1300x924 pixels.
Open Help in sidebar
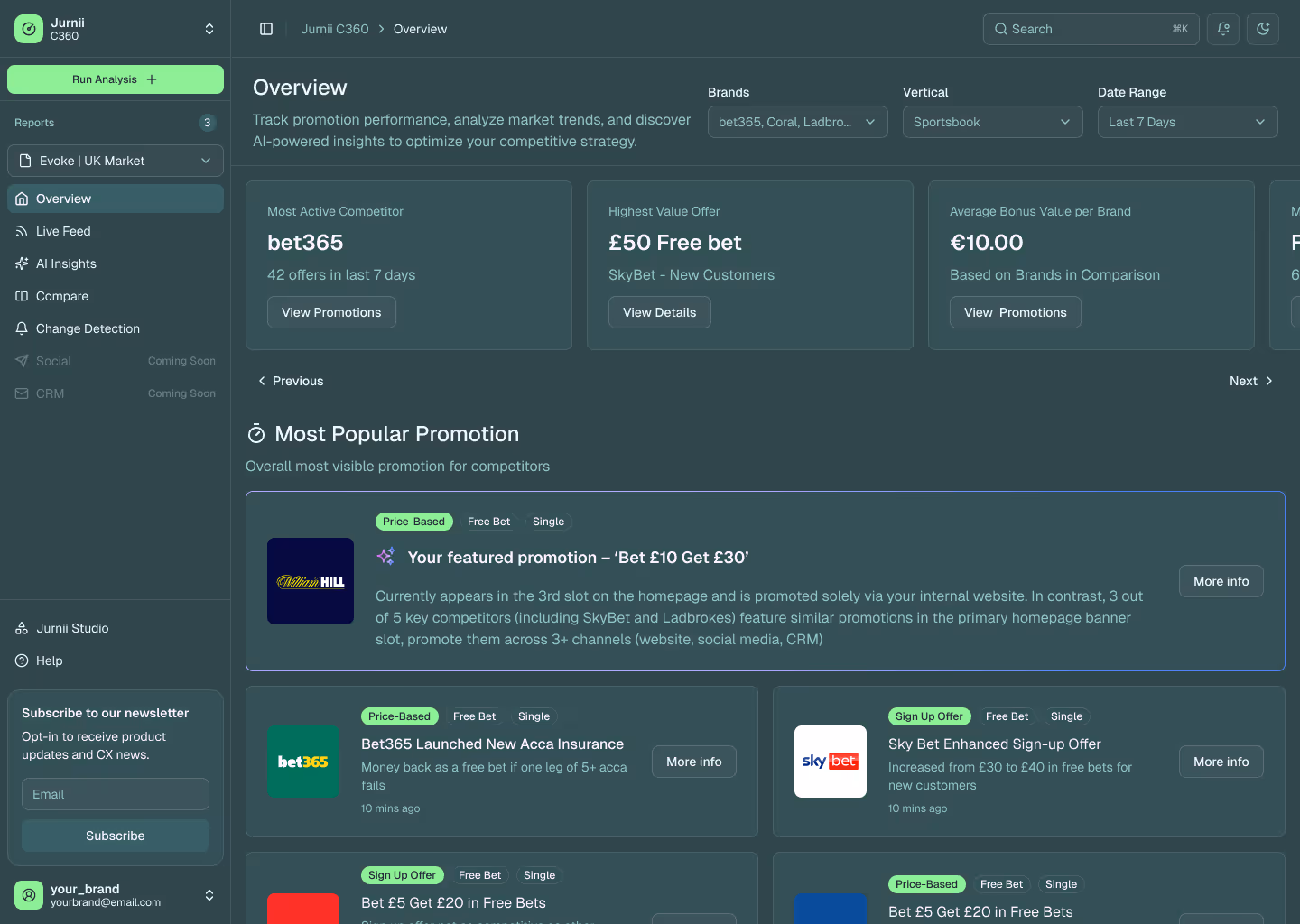click(116, 661)
